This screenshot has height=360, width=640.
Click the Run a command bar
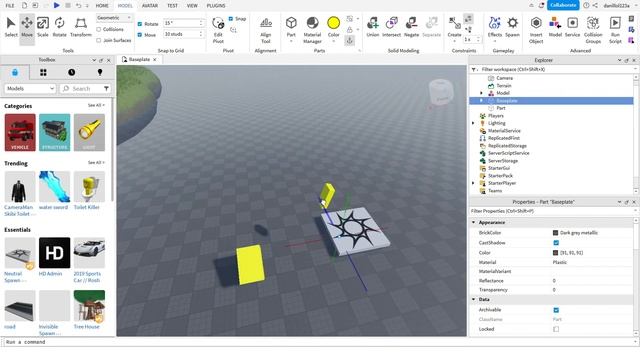click(x=318, y=342)
